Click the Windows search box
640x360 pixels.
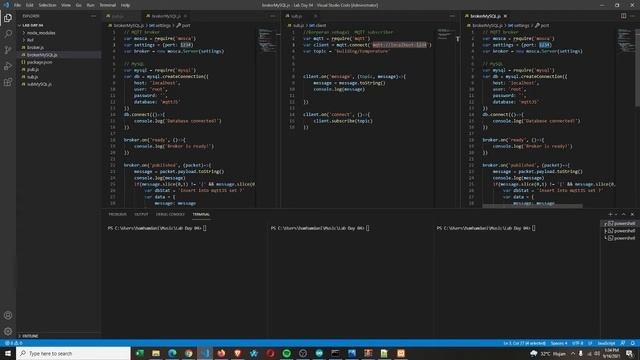point(73,353)
